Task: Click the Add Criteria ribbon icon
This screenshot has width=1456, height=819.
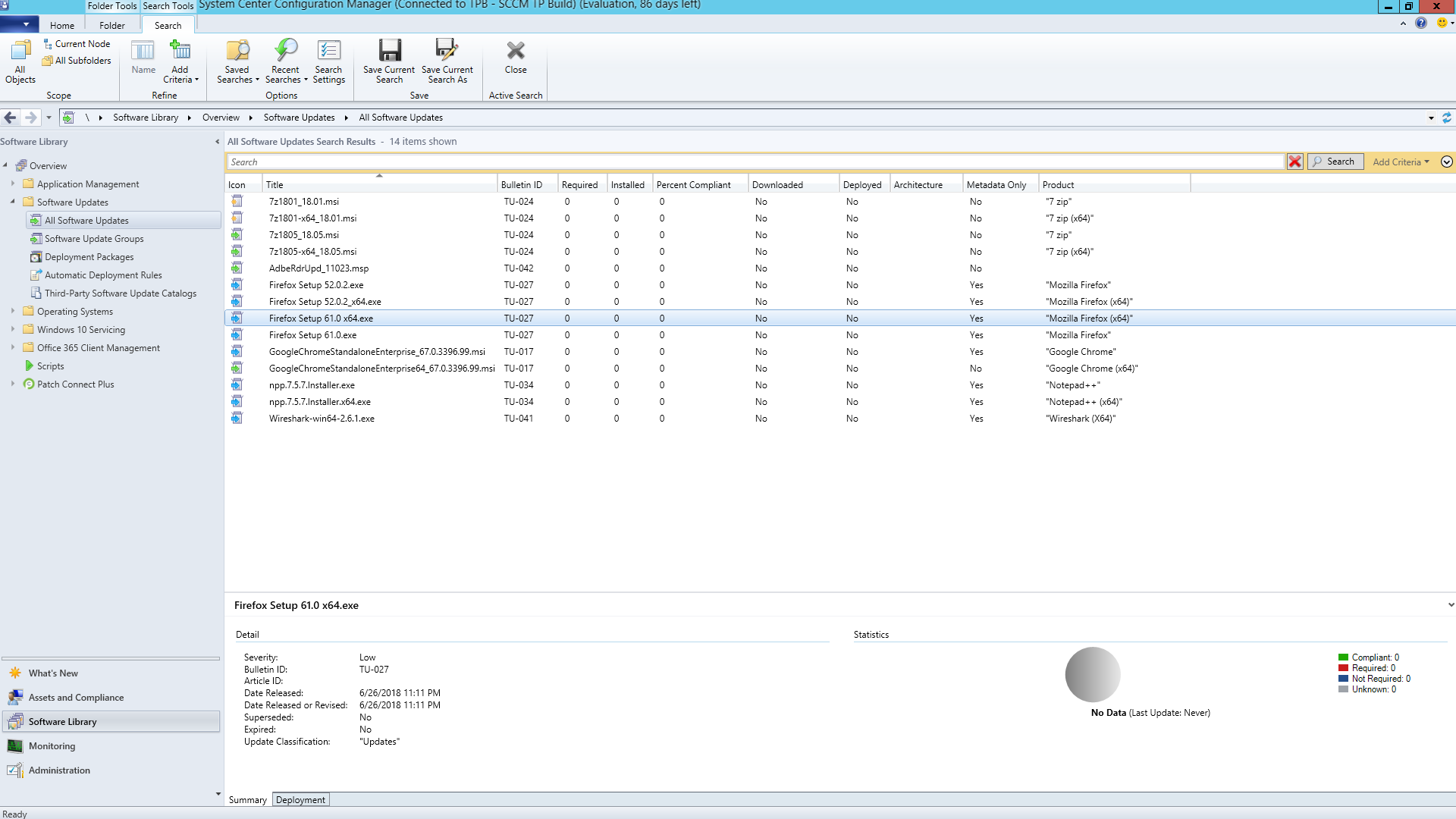Action: tap(180, 51)
